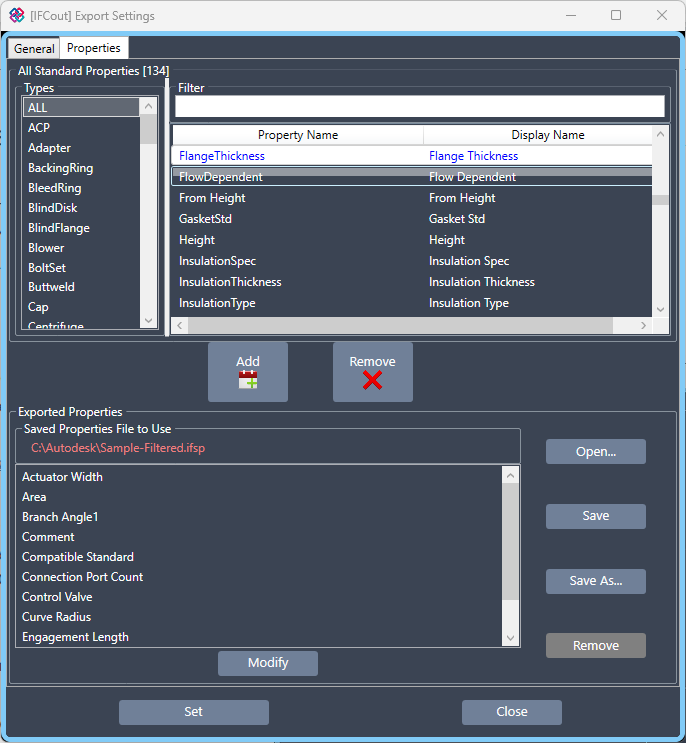Open a saved properties file
This screenshot has height=743, width=686.
[596, 452]
